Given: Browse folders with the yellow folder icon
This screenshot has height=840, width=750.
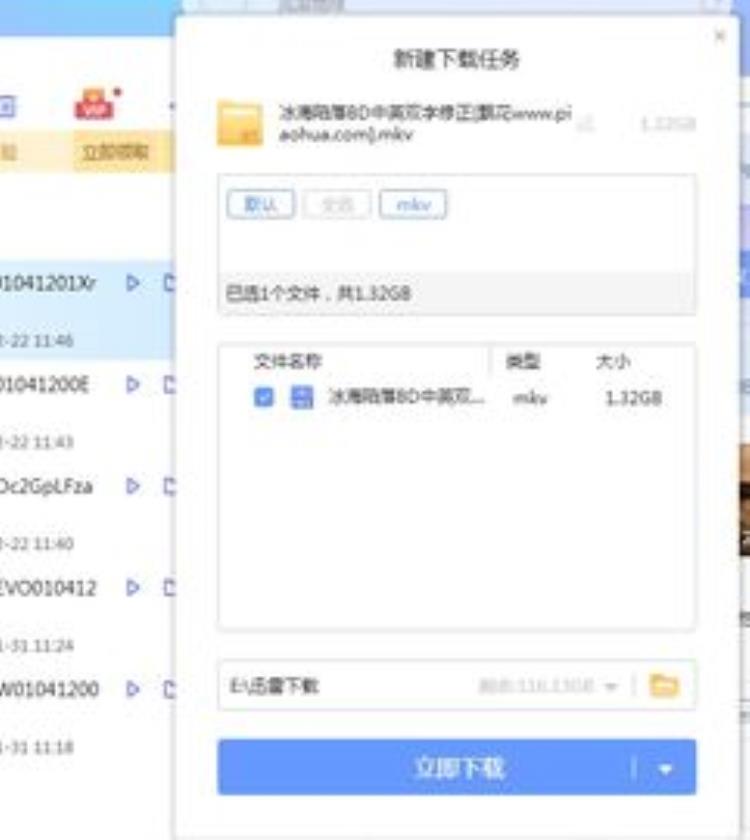Looking at the screenshot, I should (664, 686).
